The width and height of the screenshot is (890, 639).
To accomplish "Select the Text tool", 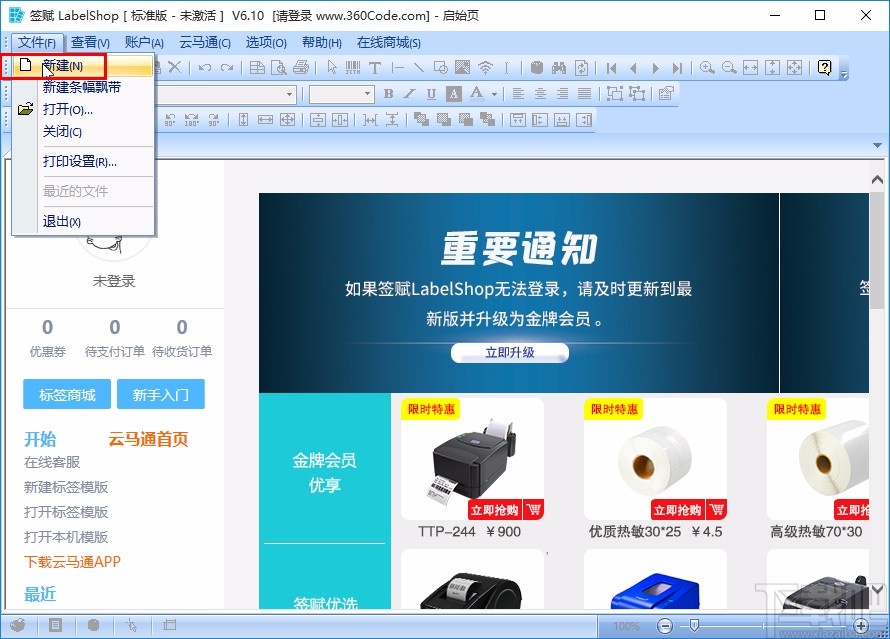I will (377, 67).
